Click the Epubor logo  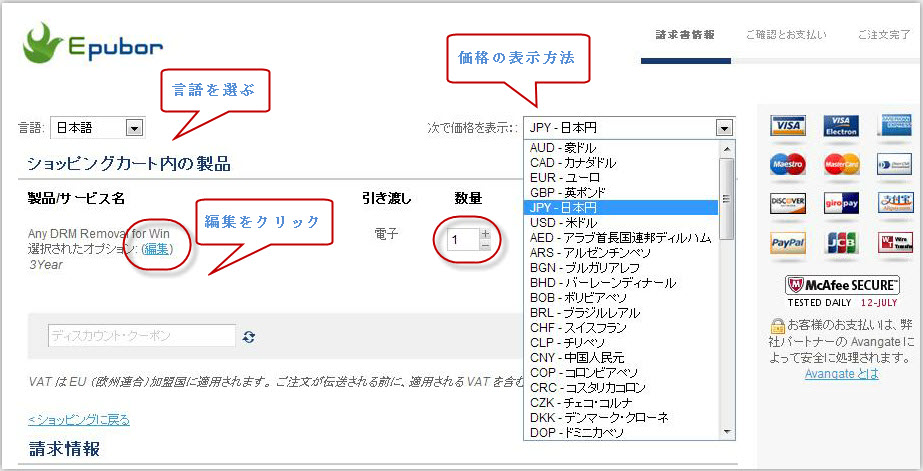pyautogui.click(x=92, y=44)
